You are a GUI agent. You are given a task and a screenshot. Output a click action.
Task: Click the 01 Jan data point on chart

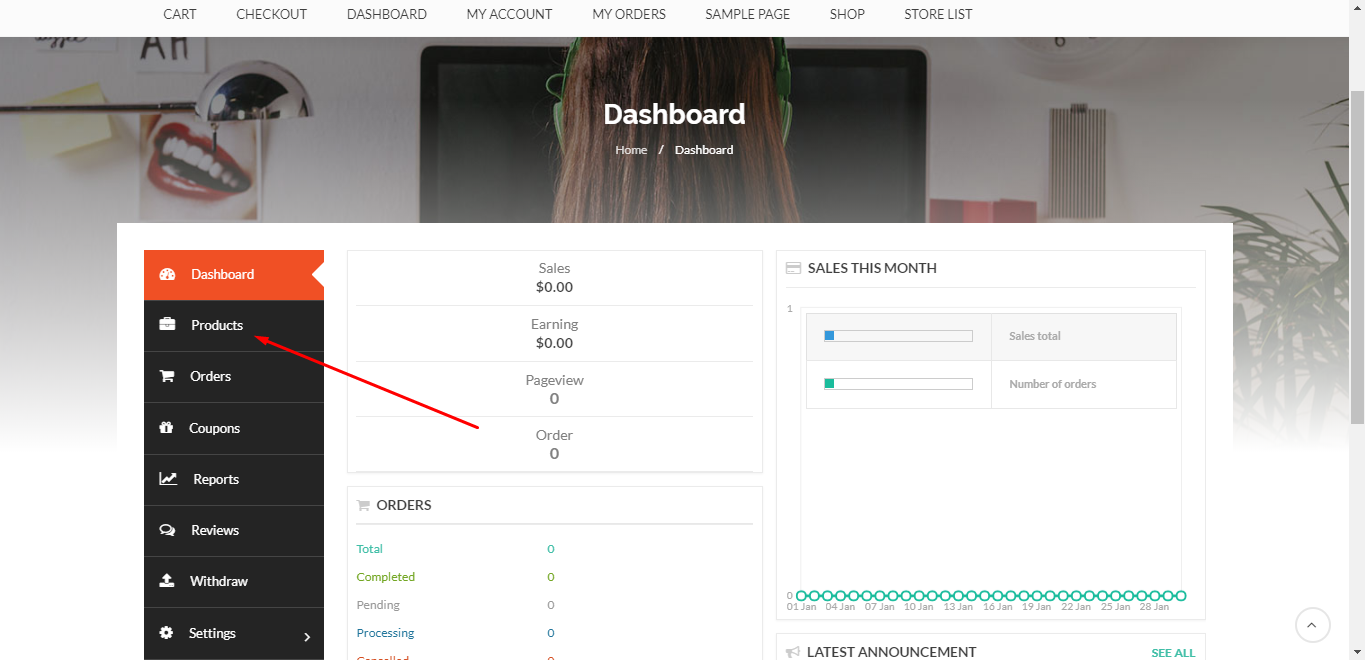coord(801,596)
